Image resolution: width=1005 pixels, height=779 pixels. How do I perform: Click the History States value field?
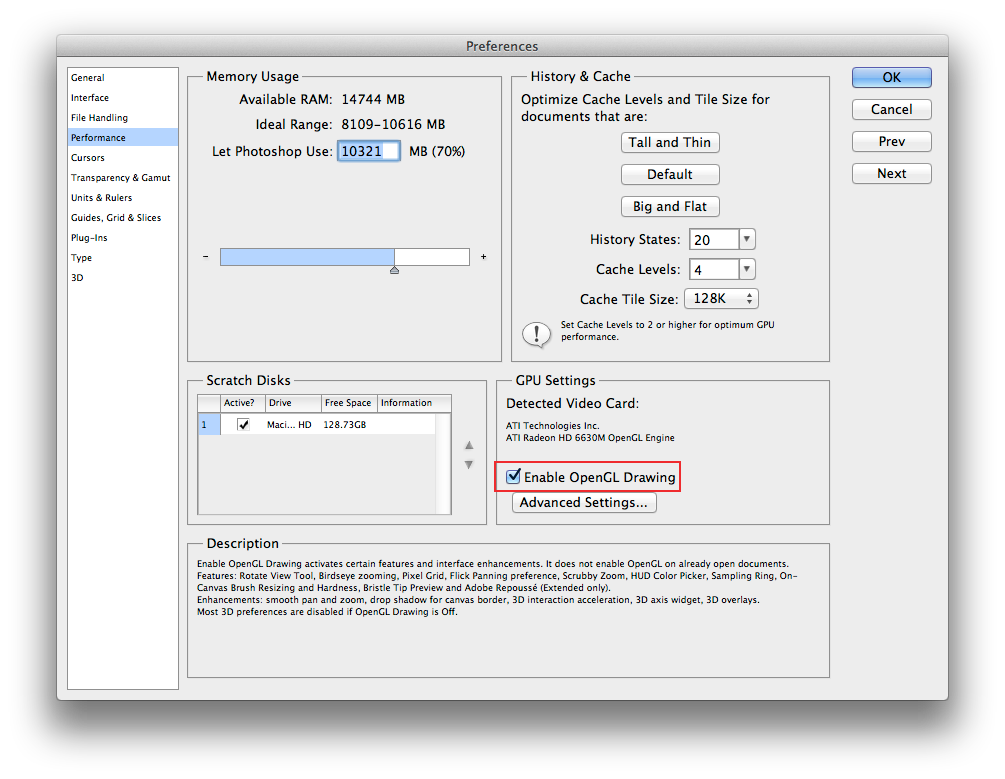point(714,239)
